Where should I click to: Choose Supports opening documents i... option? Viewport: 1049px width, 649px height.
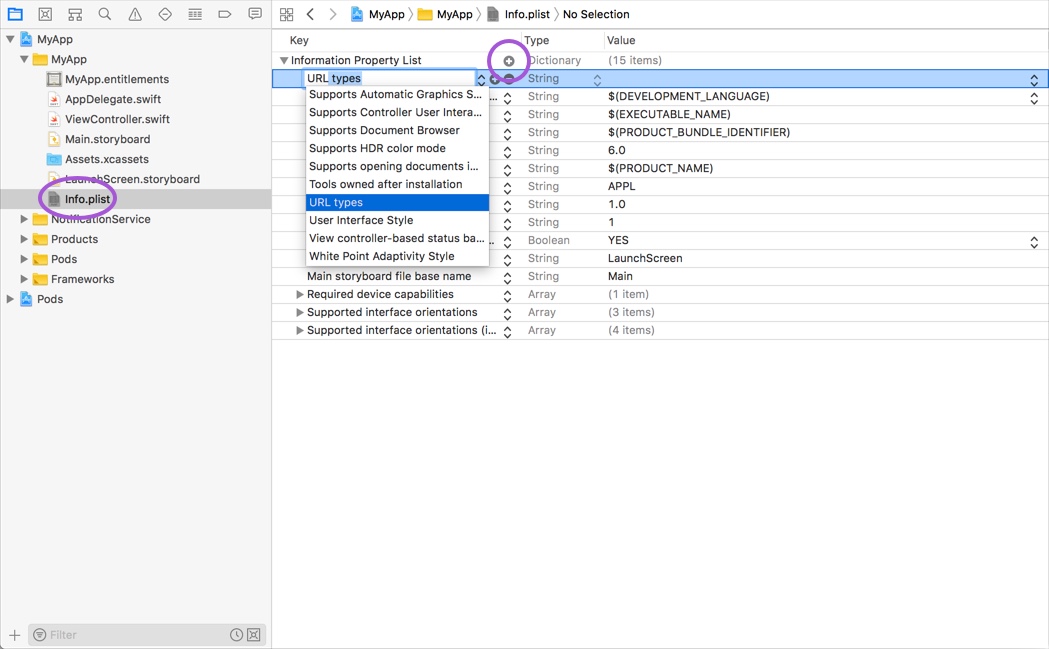[x=397, y=167]
